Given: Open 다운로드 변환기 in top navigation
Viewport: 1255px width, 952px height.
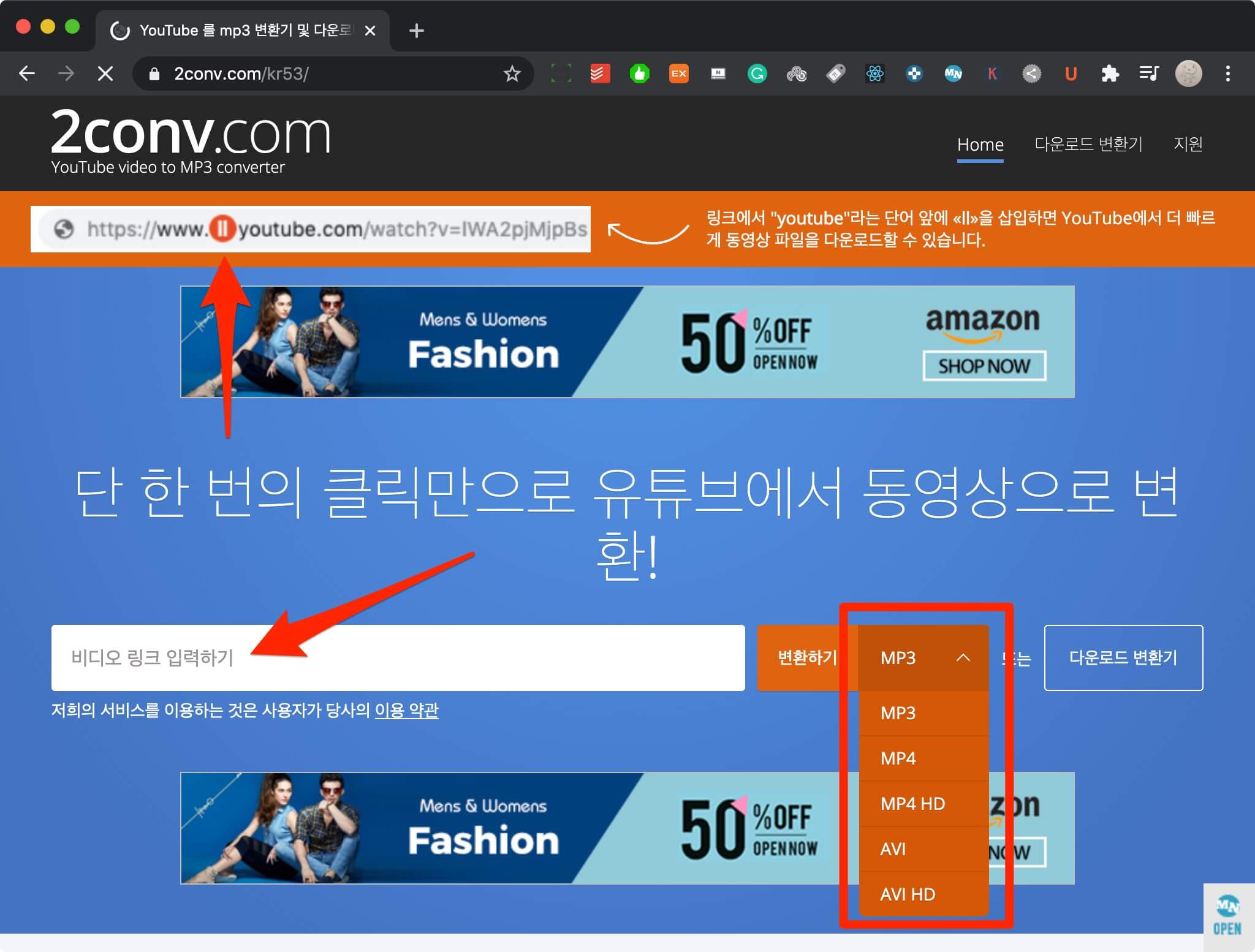Looking at the screenshot, I should click(1088, 145).
